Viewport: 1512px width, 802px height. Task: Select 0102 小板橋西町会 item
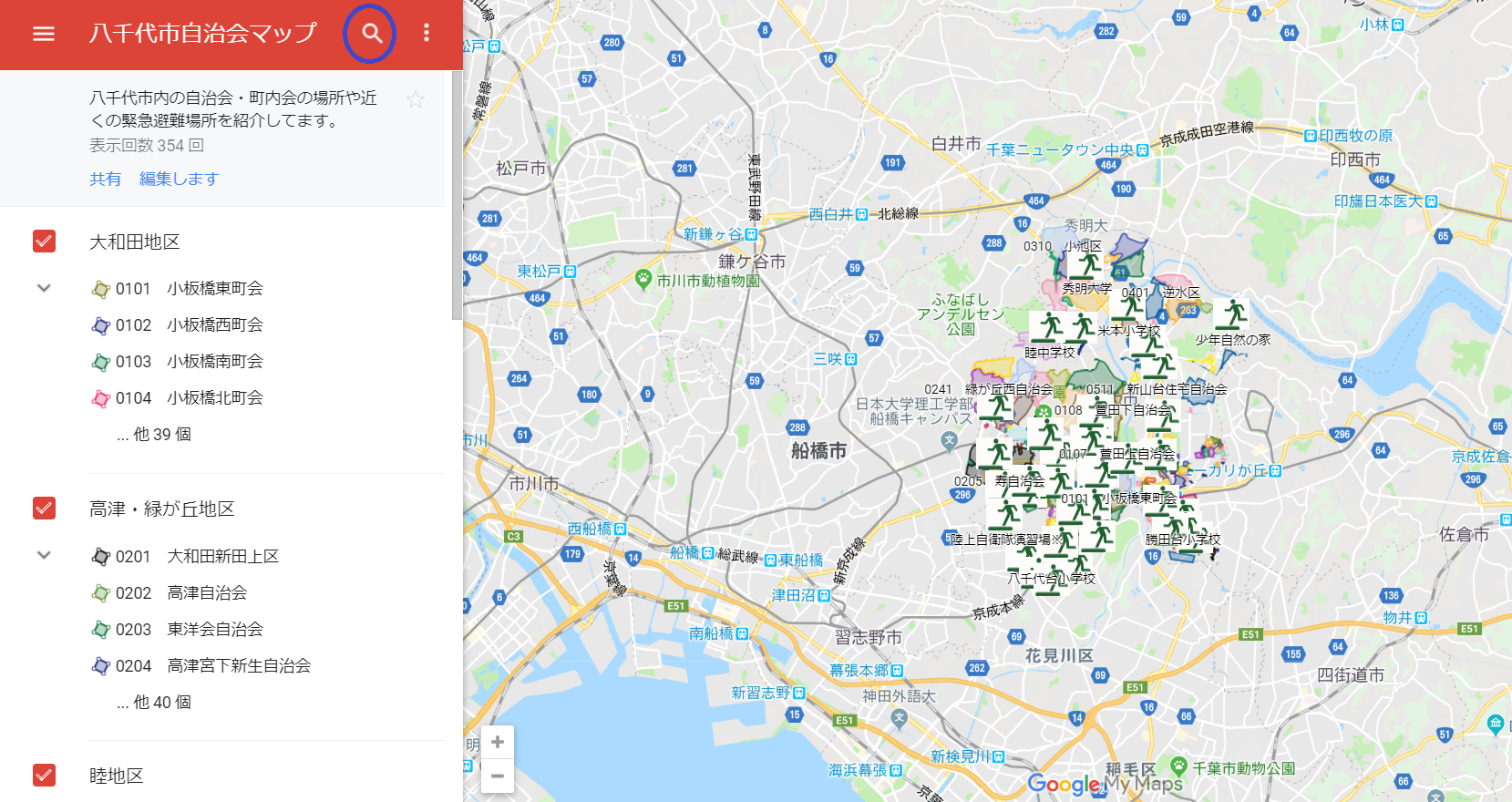click(178, 325)
